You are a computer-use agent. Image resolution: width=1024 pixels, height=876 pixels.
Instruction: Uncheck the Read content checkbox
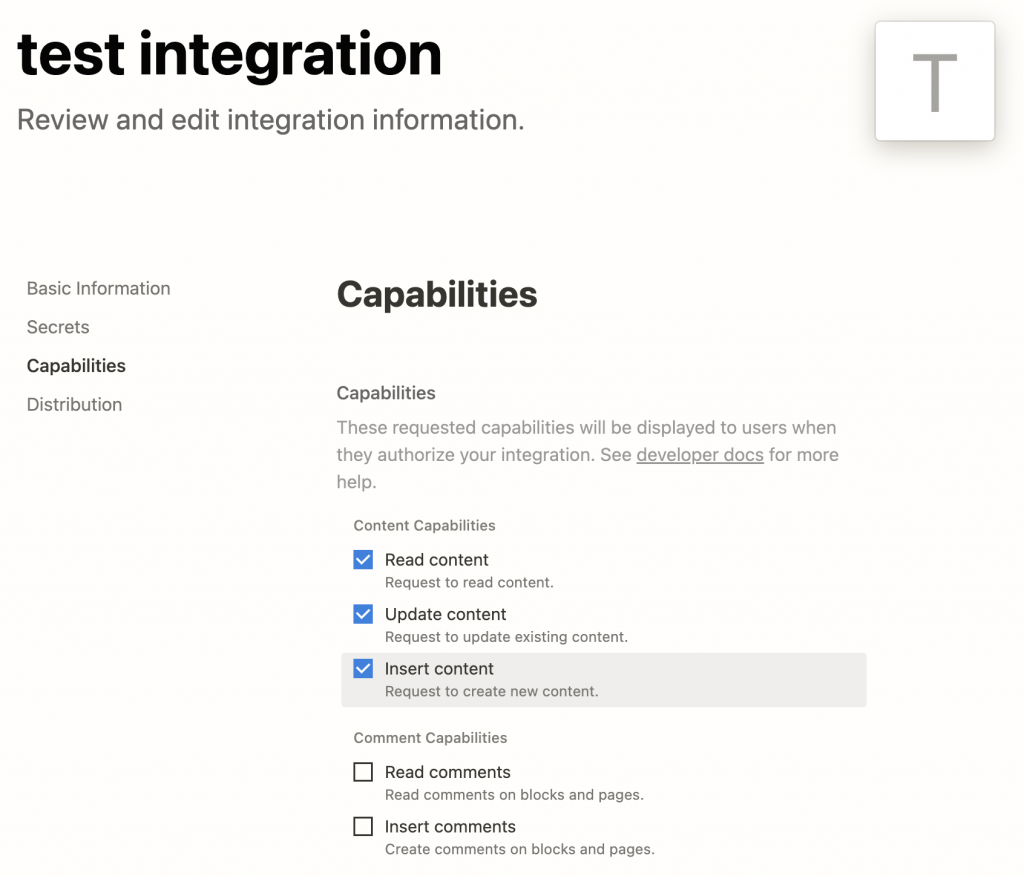363,560
